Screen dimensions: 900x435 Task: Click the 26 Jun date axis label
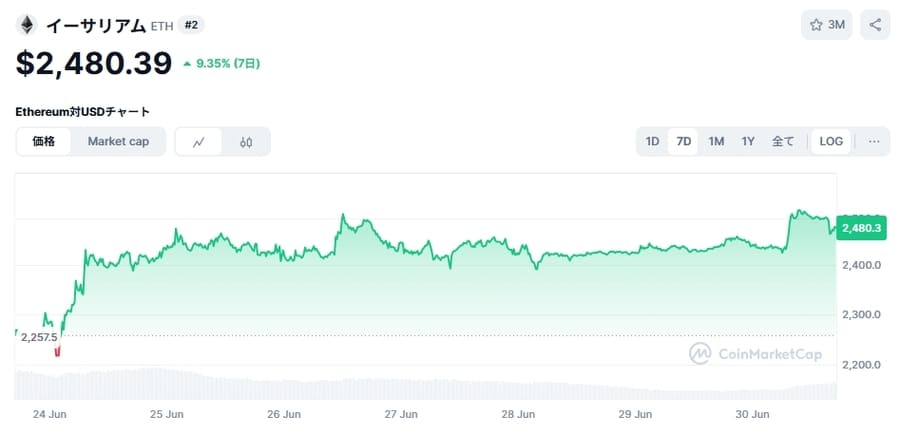tap(284, 414)
